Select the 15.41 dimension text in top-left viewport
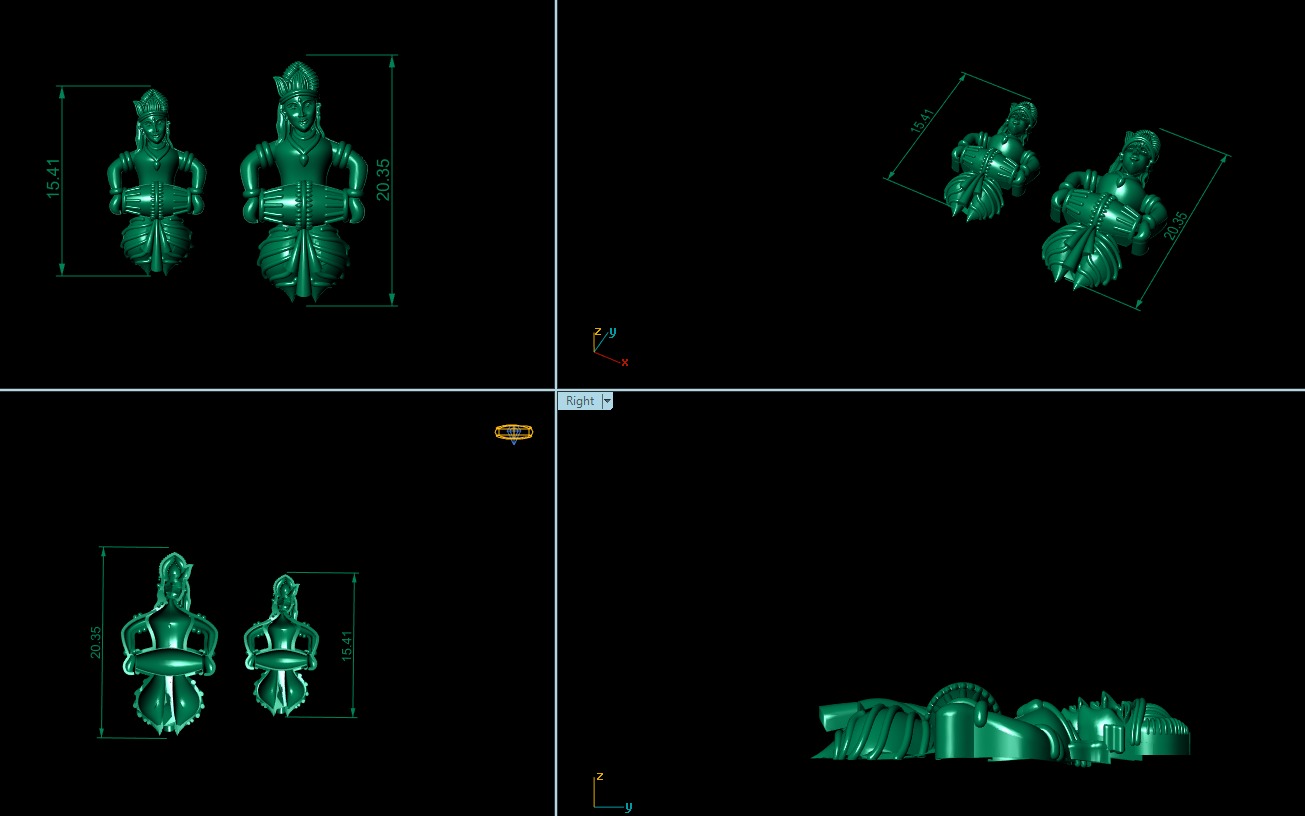Screen dimensions: 1305x816 pos(54,178)
